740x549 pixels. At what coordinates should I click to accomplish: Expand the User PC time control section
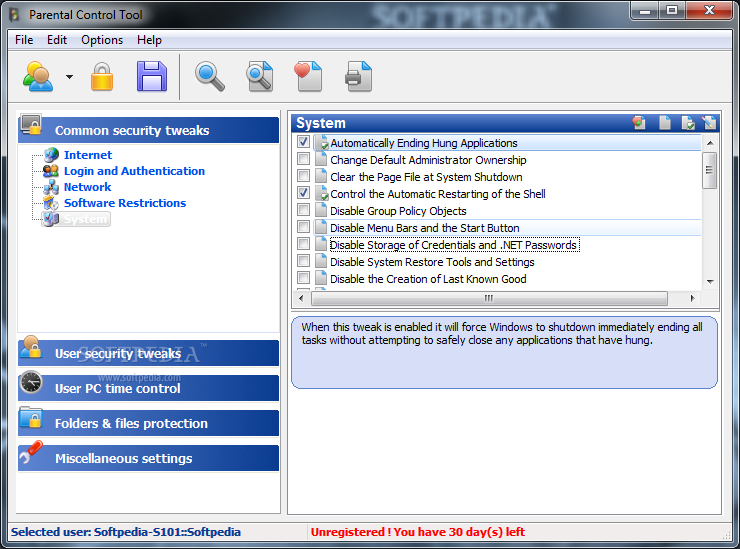pyautogui.click(x=148, y=389)
